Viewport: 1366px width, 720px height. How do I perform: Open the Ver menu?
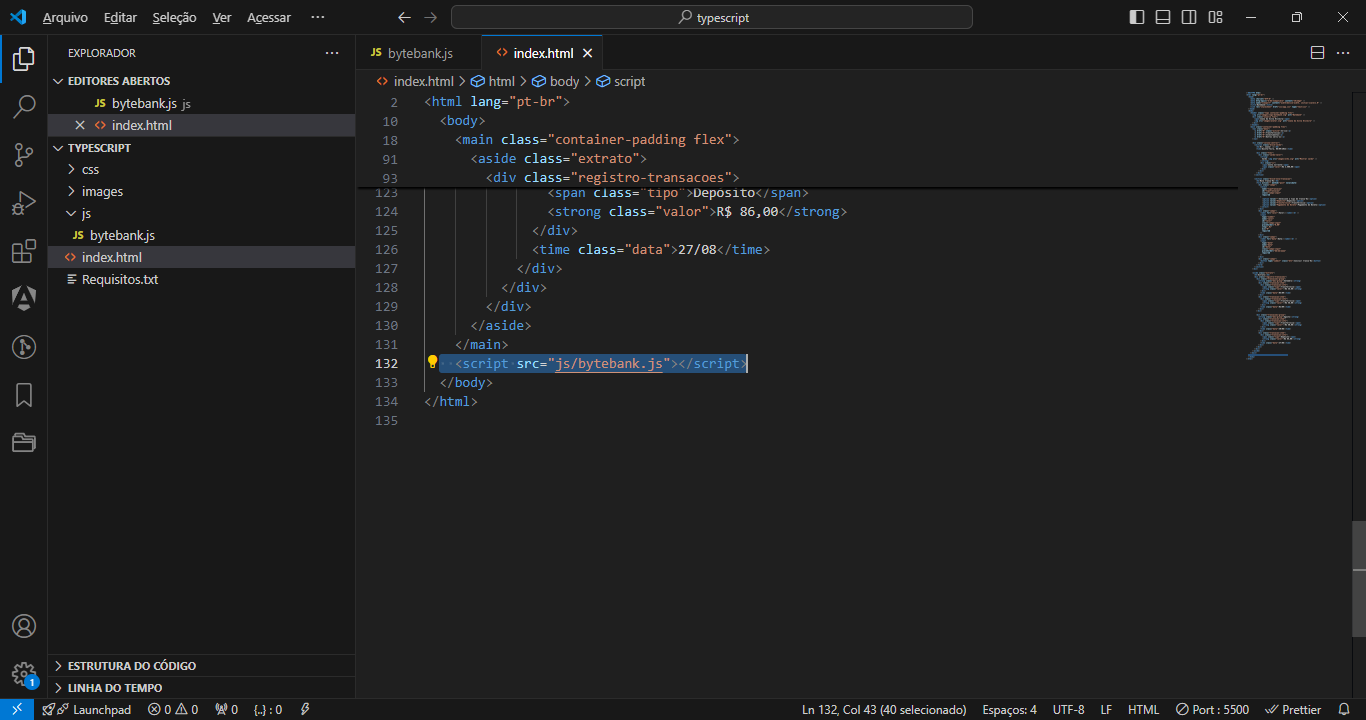pyautogui.click(x=222, y=17)
